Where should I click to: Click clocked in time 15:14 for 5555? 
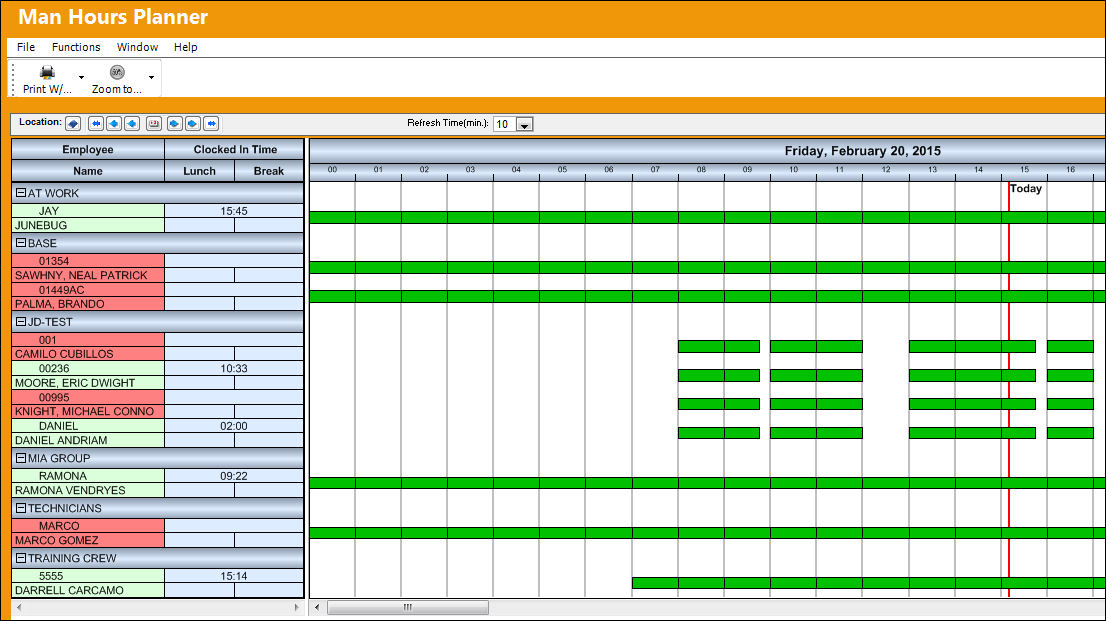(x=234, y=577)
